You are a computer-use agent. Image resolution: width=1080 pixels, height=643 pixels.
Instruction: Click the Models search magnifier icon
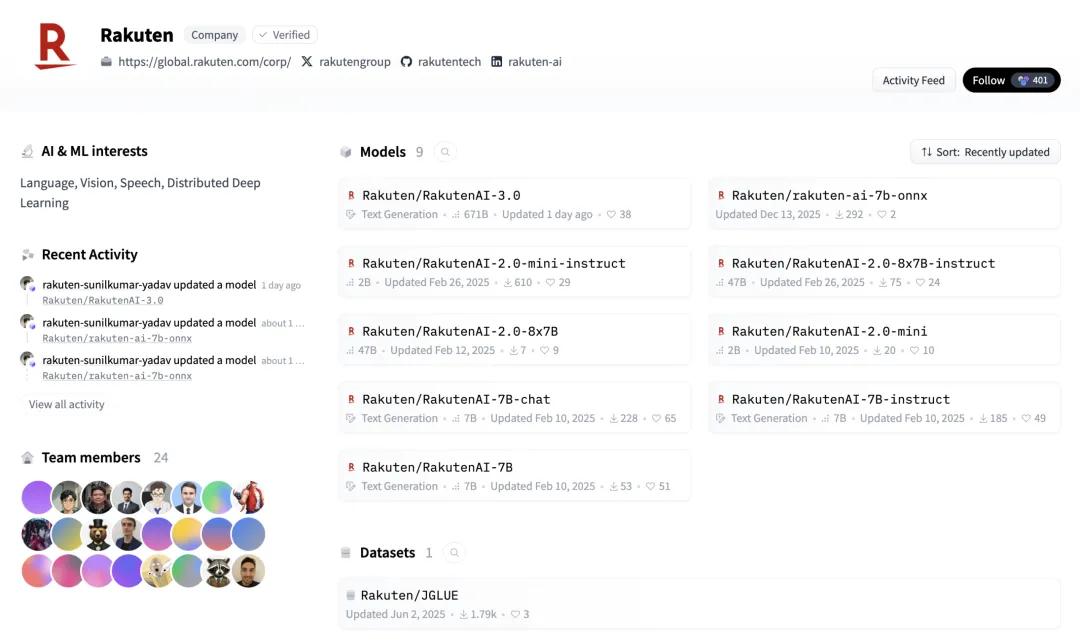[x=445, y=152]
